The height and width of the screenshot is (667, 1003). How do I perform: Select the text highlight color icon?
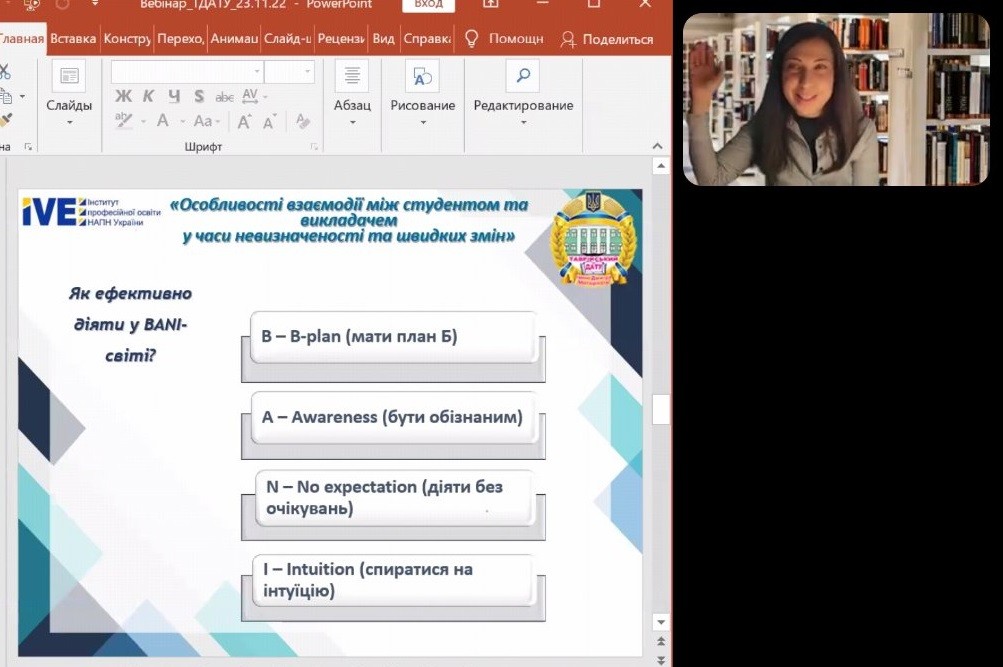coord(124,120)
